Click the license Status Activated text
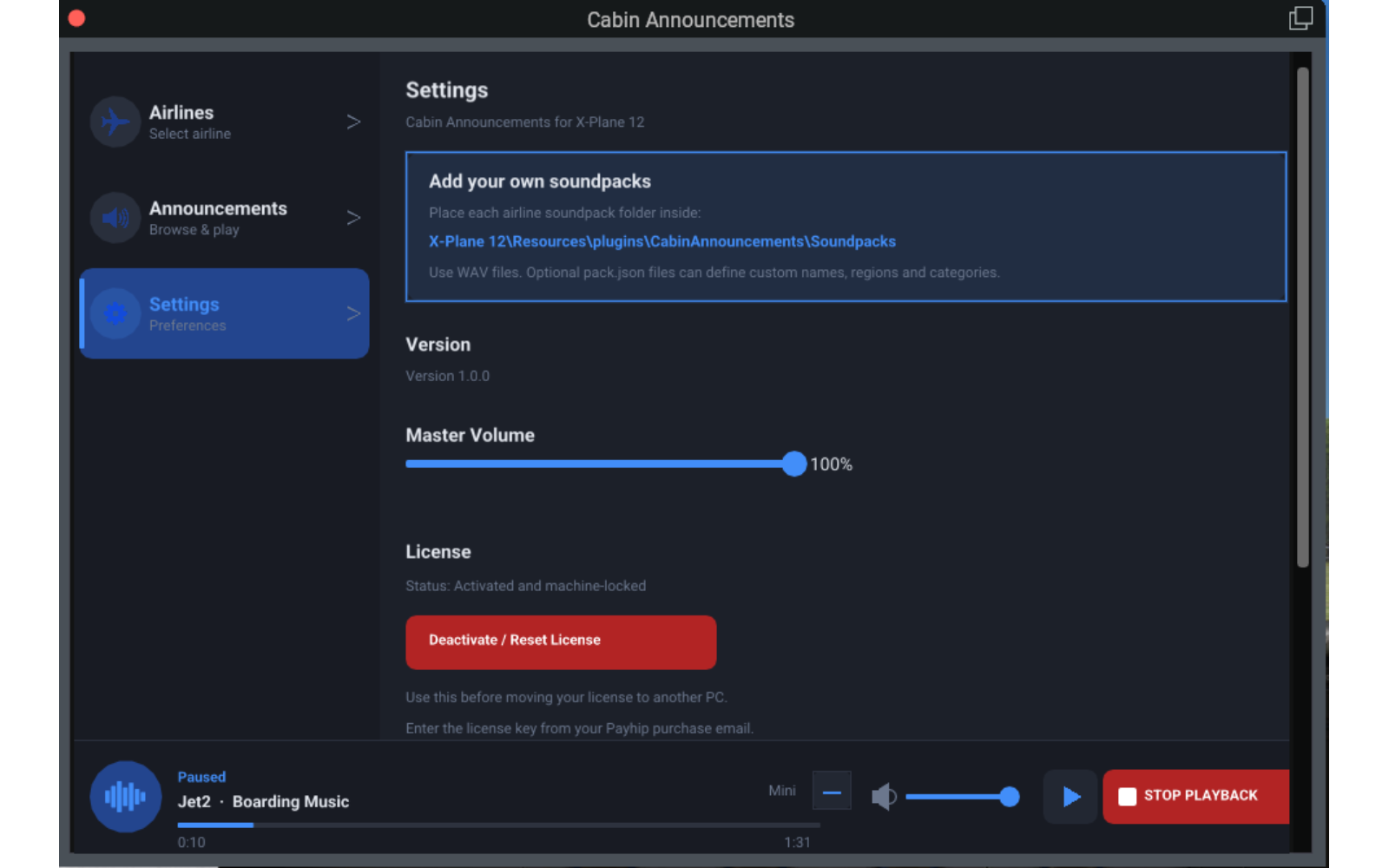Image resolution: width=1389 pixels, height=868 pixels. coord(525,586)
